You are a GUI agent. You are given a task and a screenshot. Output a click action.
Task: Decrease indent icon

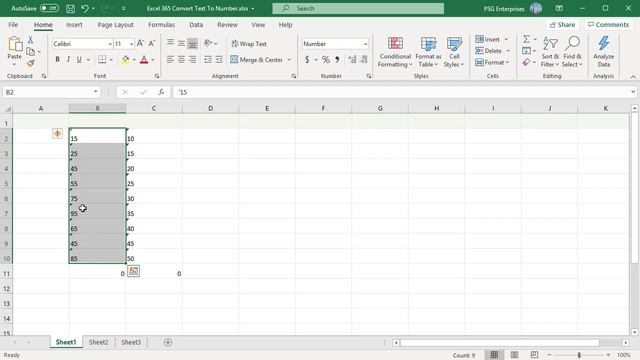[208, 60]
